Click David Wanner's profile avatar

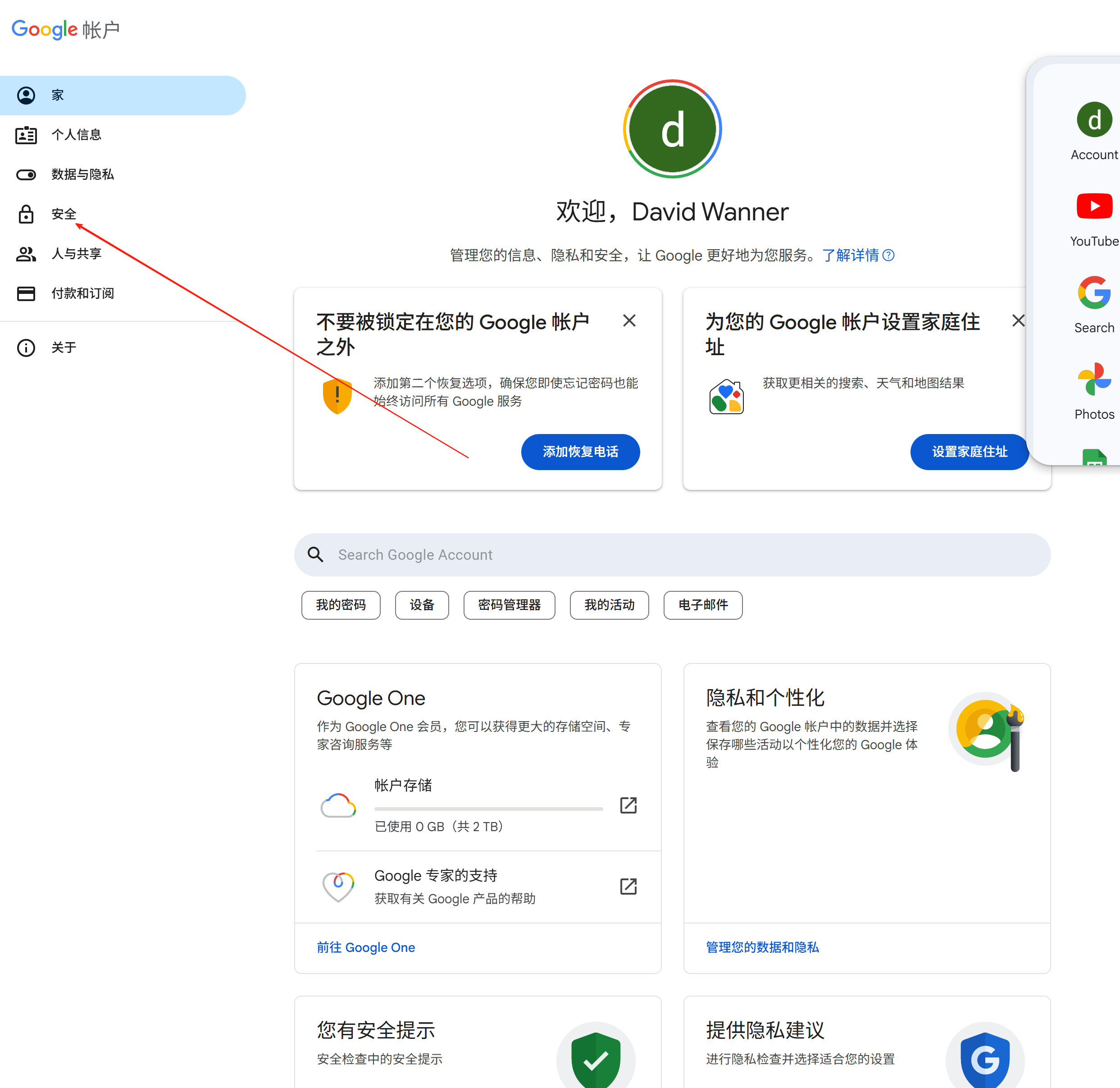(672, 129)
